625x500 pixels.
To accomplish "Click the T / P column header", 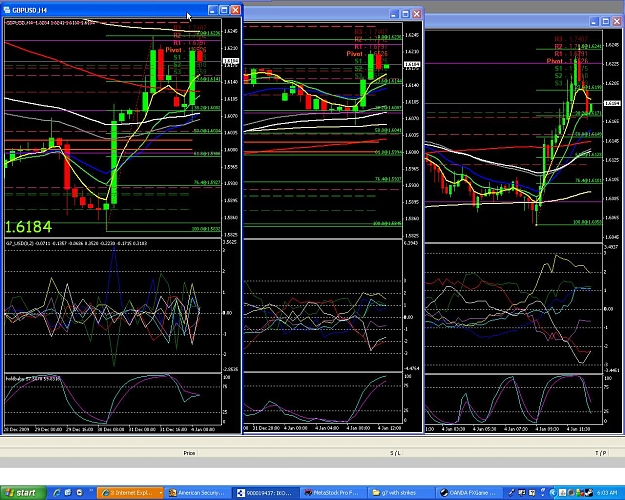I will point(601,453).
